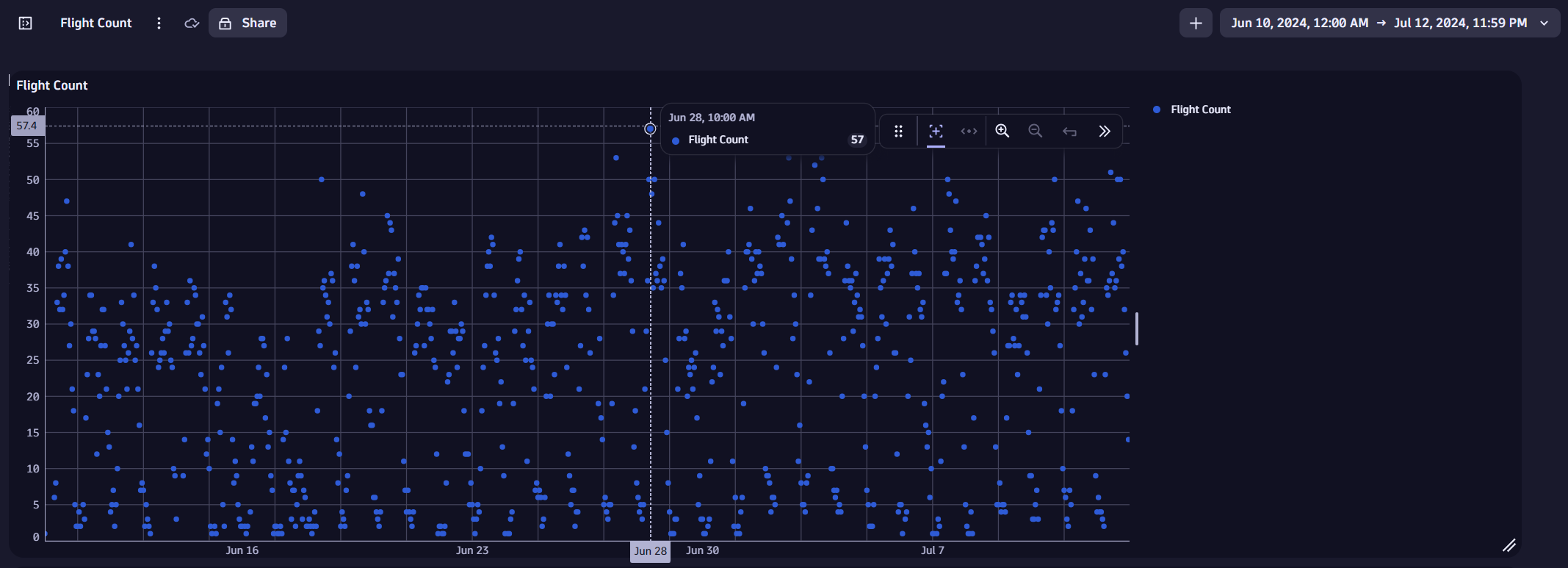Image resolution: width=1568 pixels, height=568 pixels.
Task: Grab the chart toolbar drag handle
Action: click(x=898, y=131)
